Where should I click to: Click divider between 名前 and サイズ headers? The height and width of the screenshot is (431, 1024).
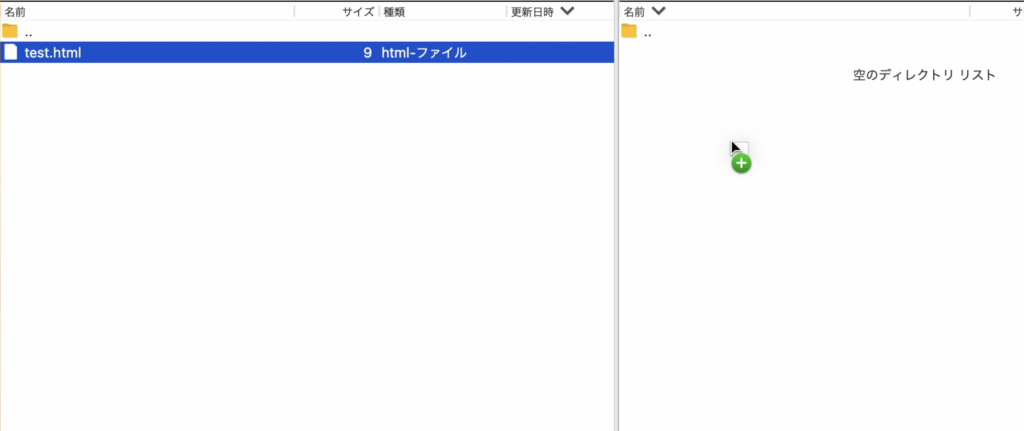(294, 11)
